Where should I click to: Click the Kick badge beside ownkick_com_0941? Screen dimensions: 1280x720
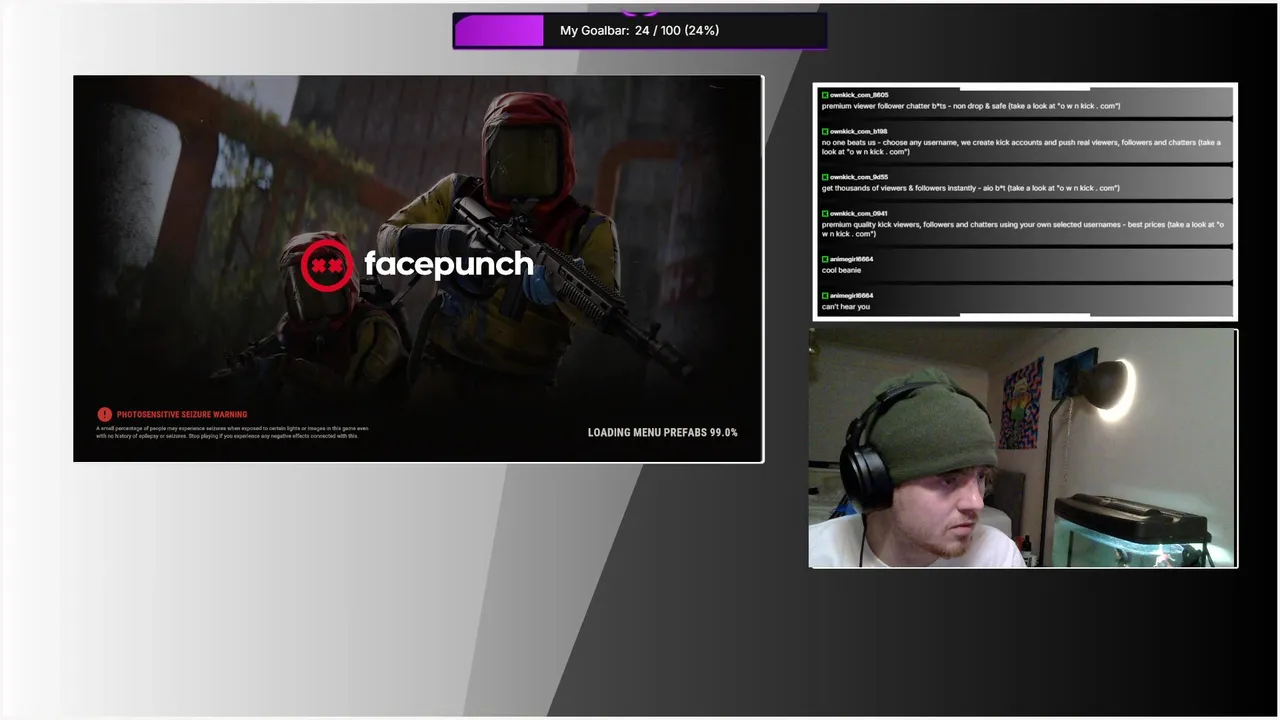[825, 213]
